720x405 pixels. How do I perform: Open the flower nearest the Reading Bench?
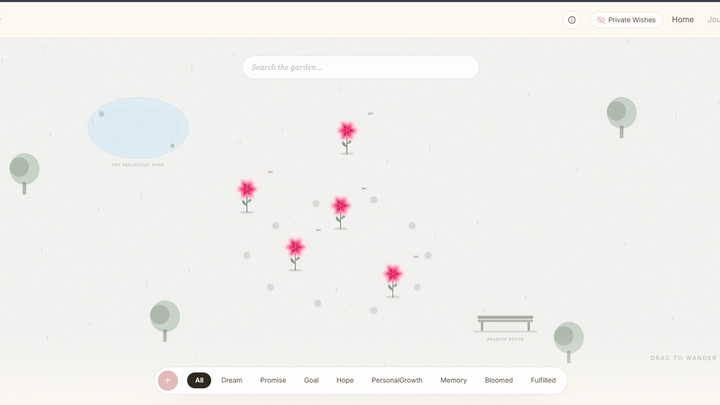pyautogui.click(x=393, y=281)
